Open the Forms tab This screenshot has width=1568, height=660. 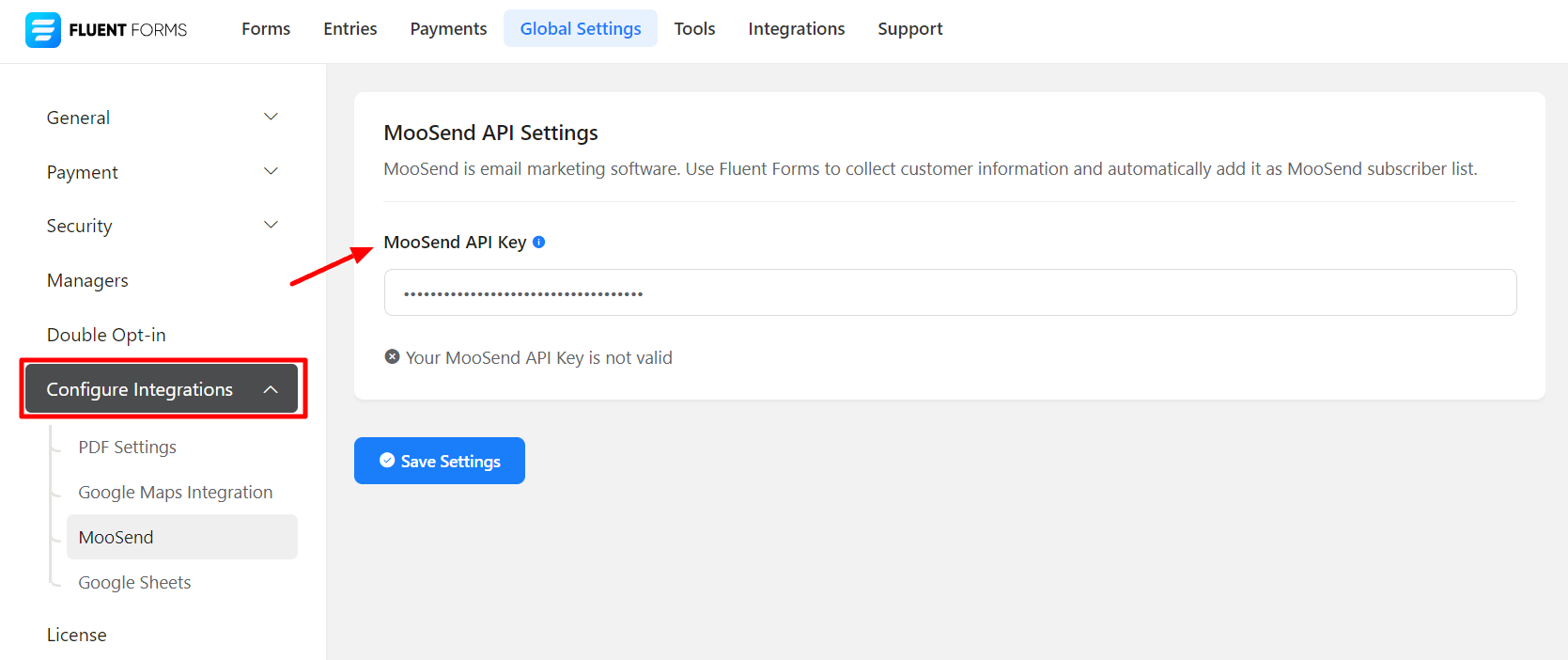point(266,29)
